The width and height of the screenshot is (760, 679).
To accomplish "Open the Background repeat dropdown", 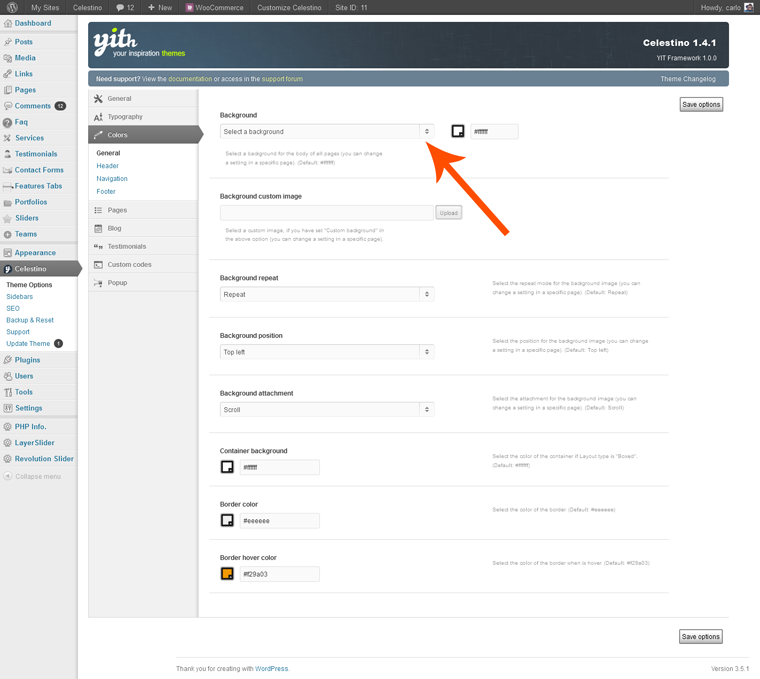I will [327, 294].
